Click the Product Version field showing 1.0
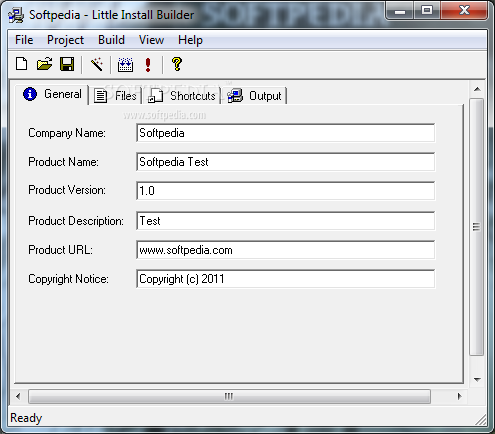The width and height of the screenshot is (495, 434). [x=285, y=191]
